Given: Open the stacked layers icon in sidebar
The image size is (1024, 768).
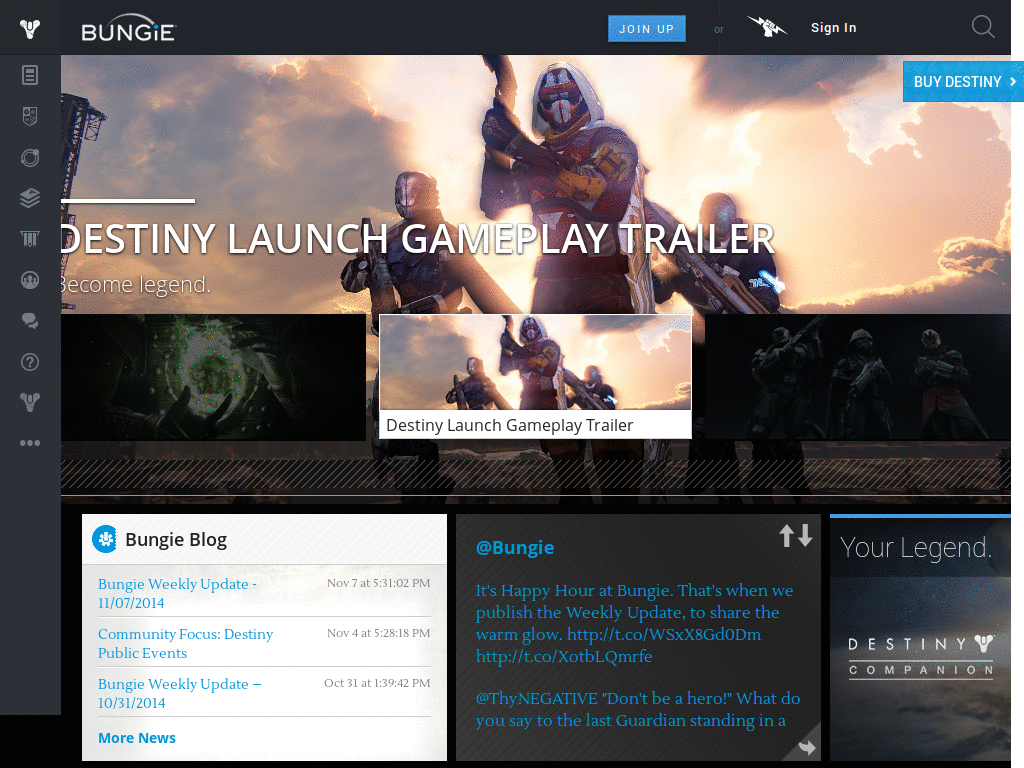Looking at the screenshot, I should pos(30,198).
